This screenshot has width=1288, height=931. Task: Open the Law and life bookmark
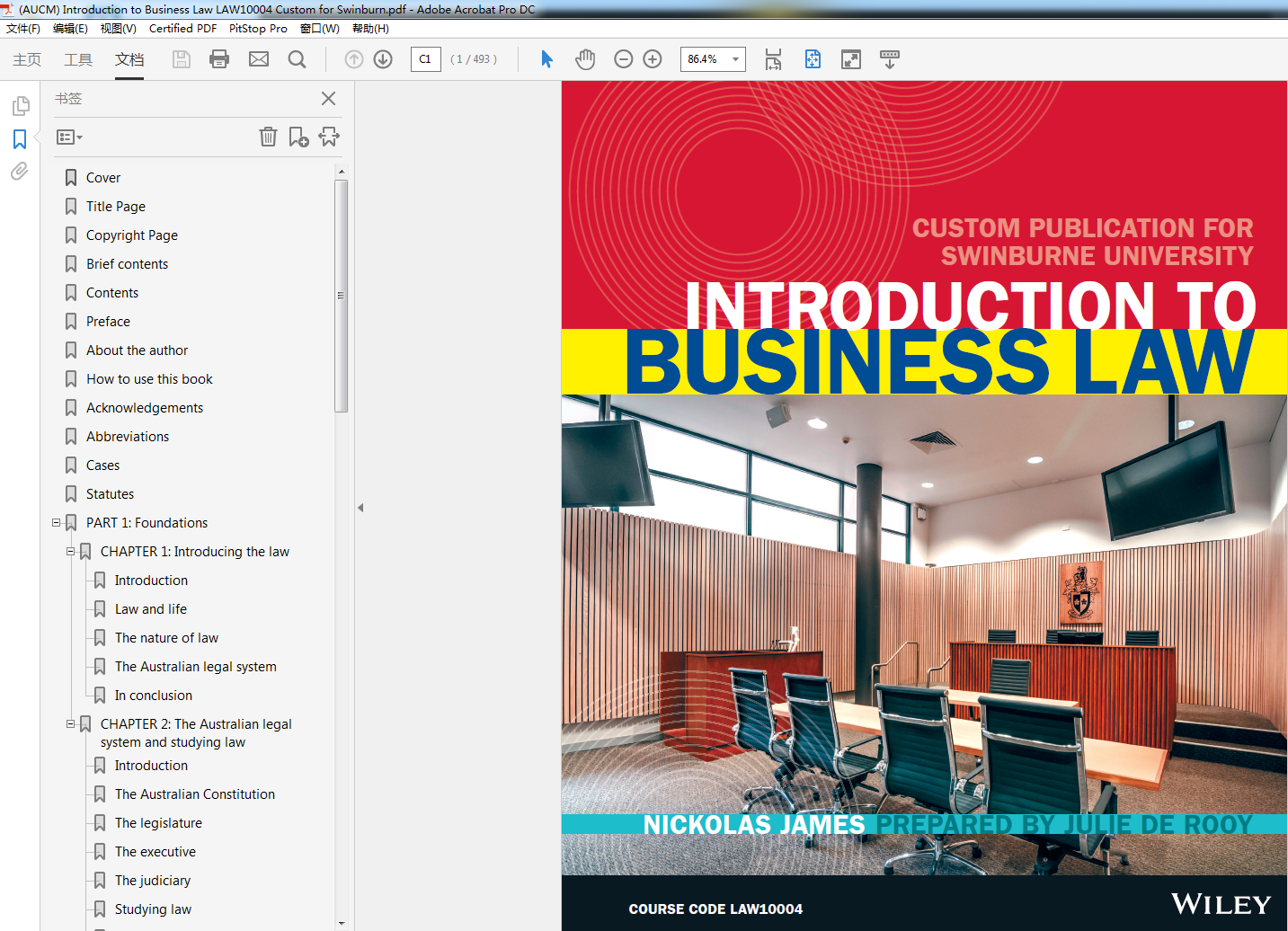[150, 609]
